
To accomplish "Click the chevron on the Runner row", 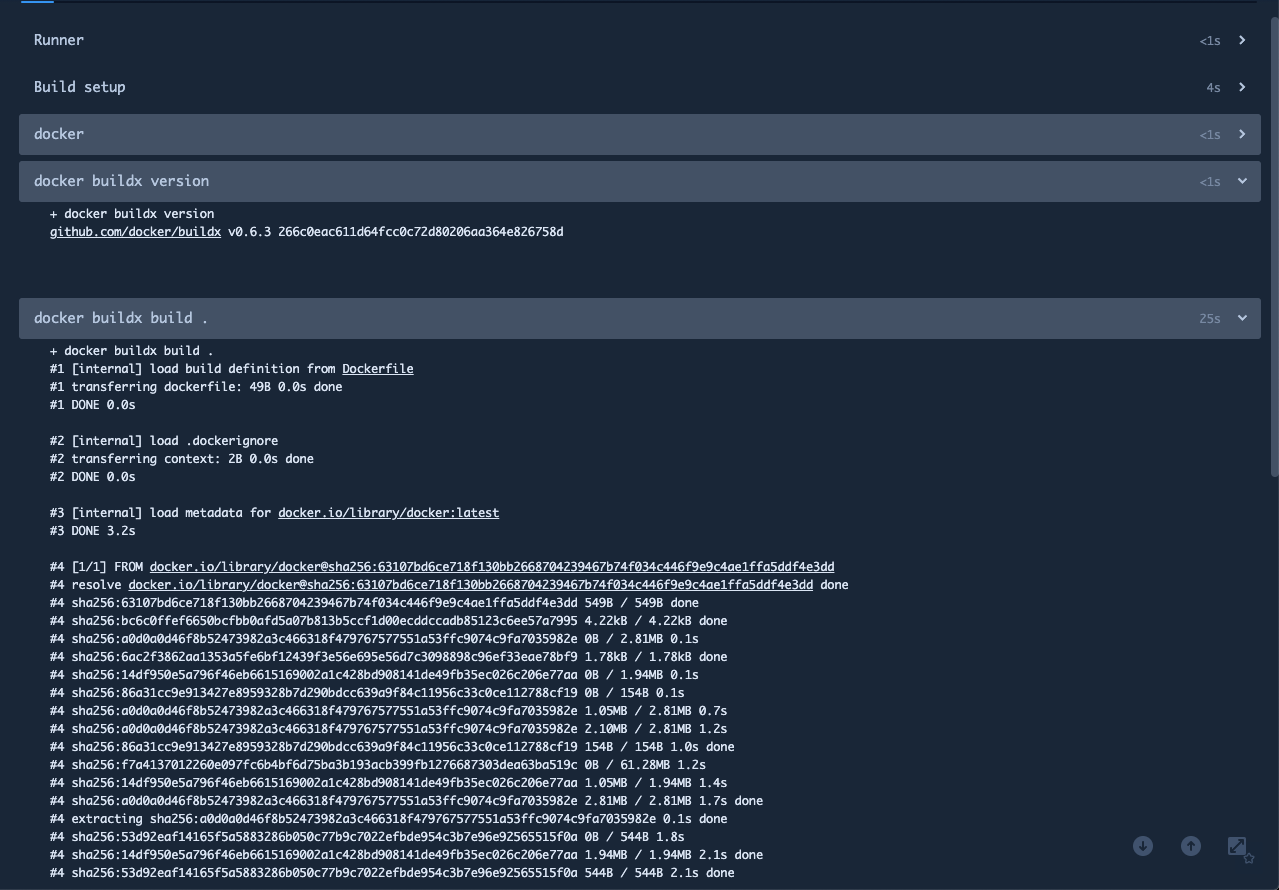I will click(x=1242, y=40).
